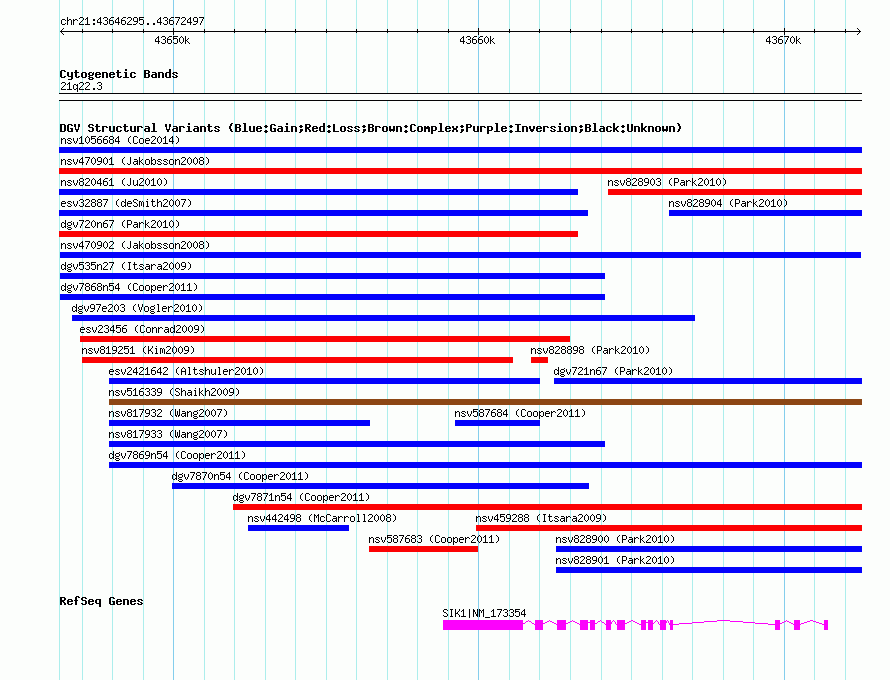Open the nsv828901 (Park2010) label
Viewport: 890px width, 680px height.
tap(615, 560)
